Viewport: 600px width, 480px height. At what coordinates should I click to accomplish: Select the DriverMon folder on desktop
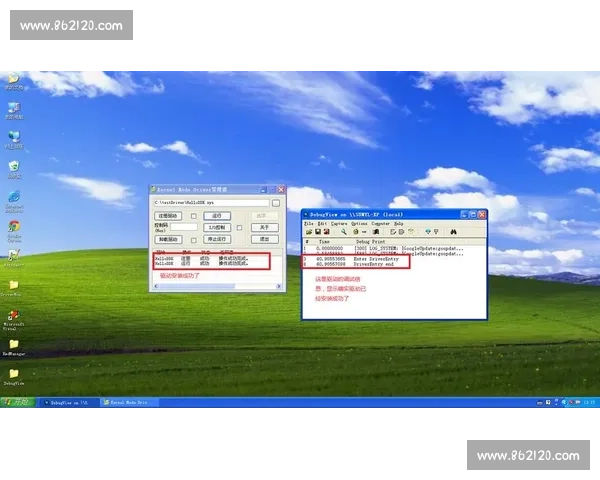pos(11,288)
